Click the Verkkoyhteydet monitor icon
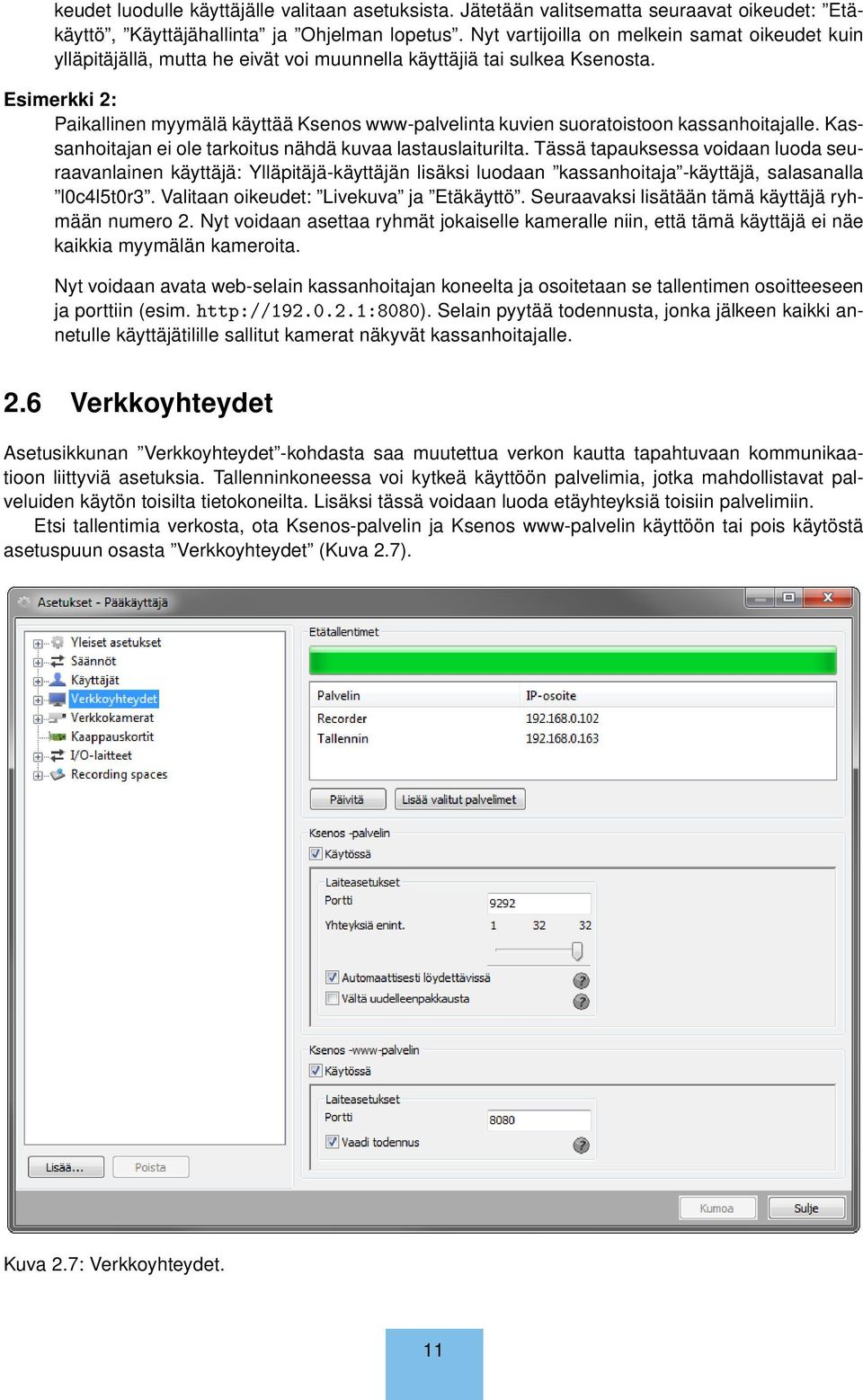Viewport: 863px width, 1400px height. 58,699
